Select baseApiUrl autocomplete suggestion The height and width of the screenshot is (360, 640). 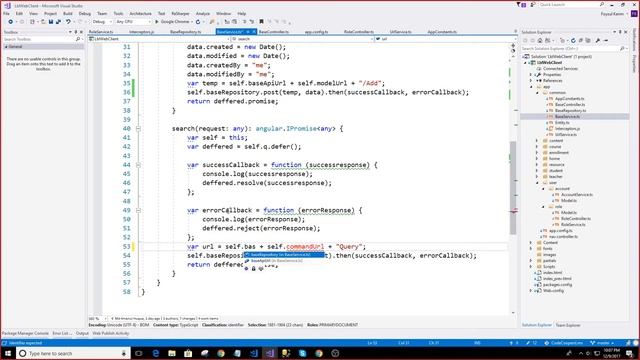tap(284, 261)
